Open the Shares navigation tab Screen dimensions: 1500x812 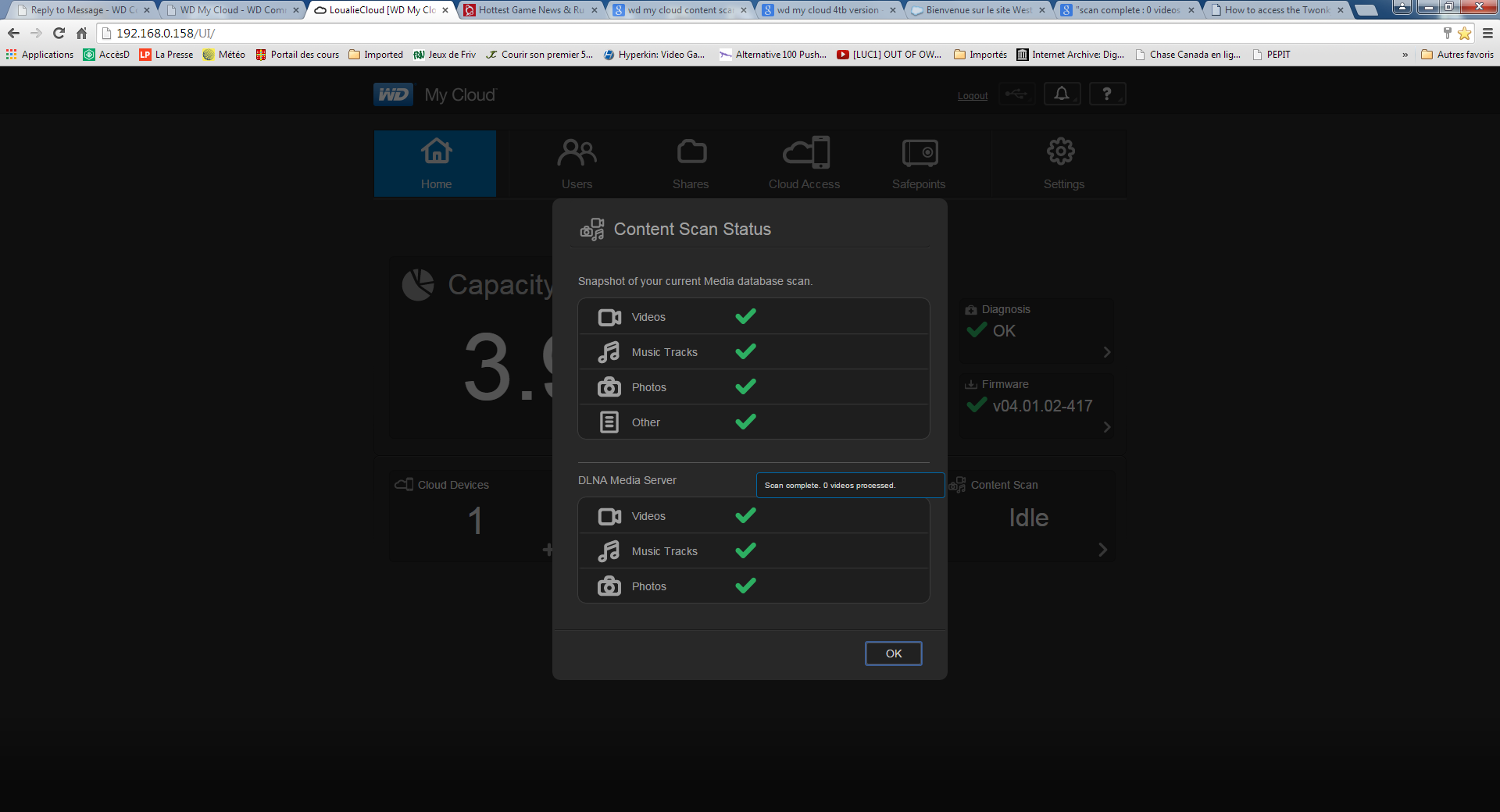(691, 164)
